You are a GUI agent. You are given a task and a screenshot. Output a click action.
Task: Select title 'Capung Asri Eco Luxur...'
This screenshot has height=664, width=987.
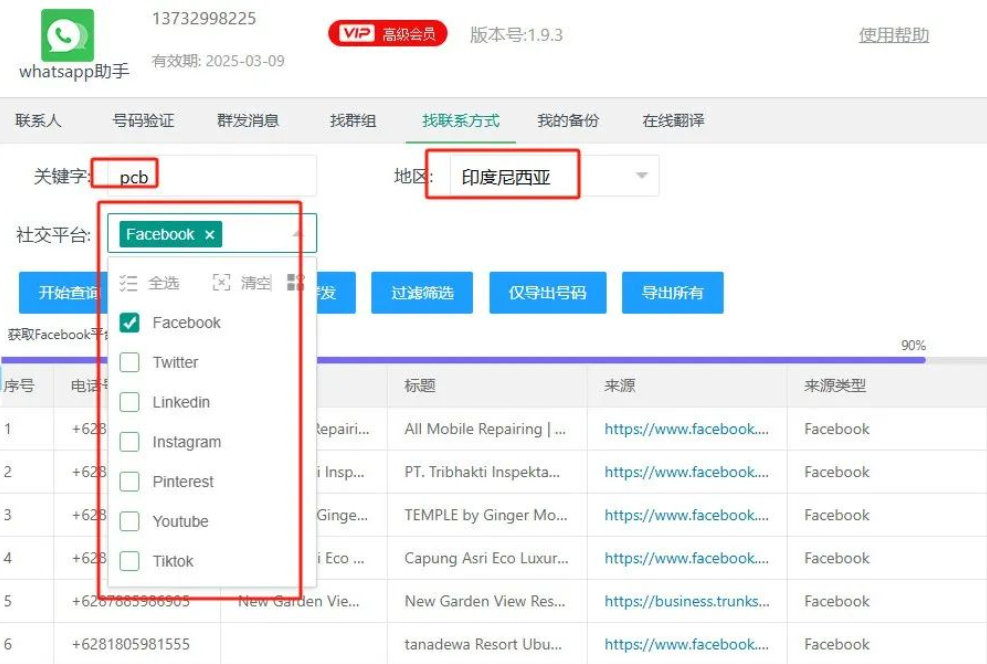click(487, 558)
